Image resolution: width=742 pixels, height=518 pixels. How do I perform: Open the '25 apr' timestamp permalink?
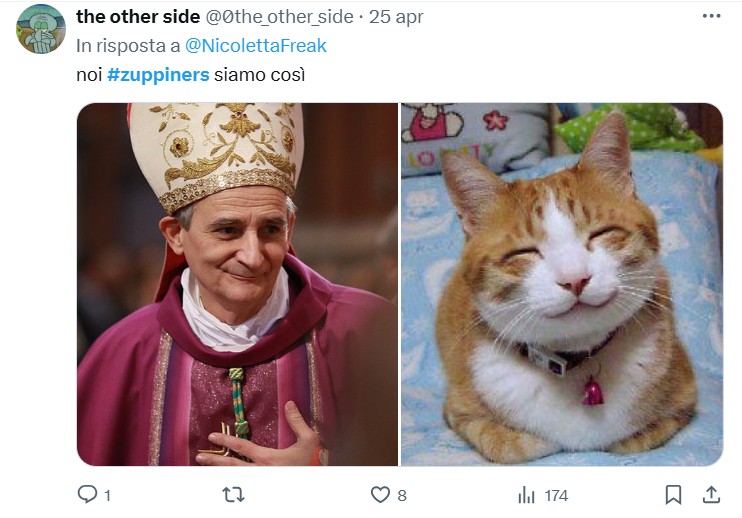click(x=397, y=16)
